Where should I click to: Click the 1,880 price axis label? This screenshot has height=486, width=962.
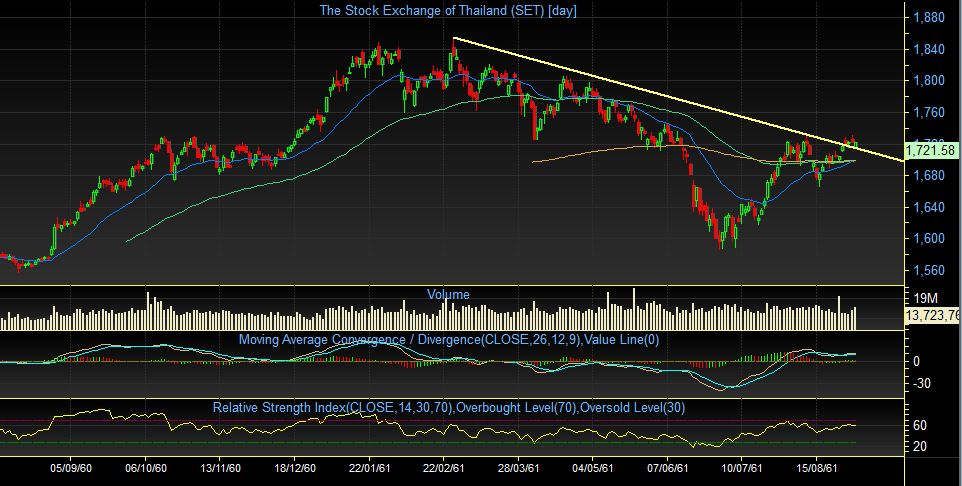[929, 17]
